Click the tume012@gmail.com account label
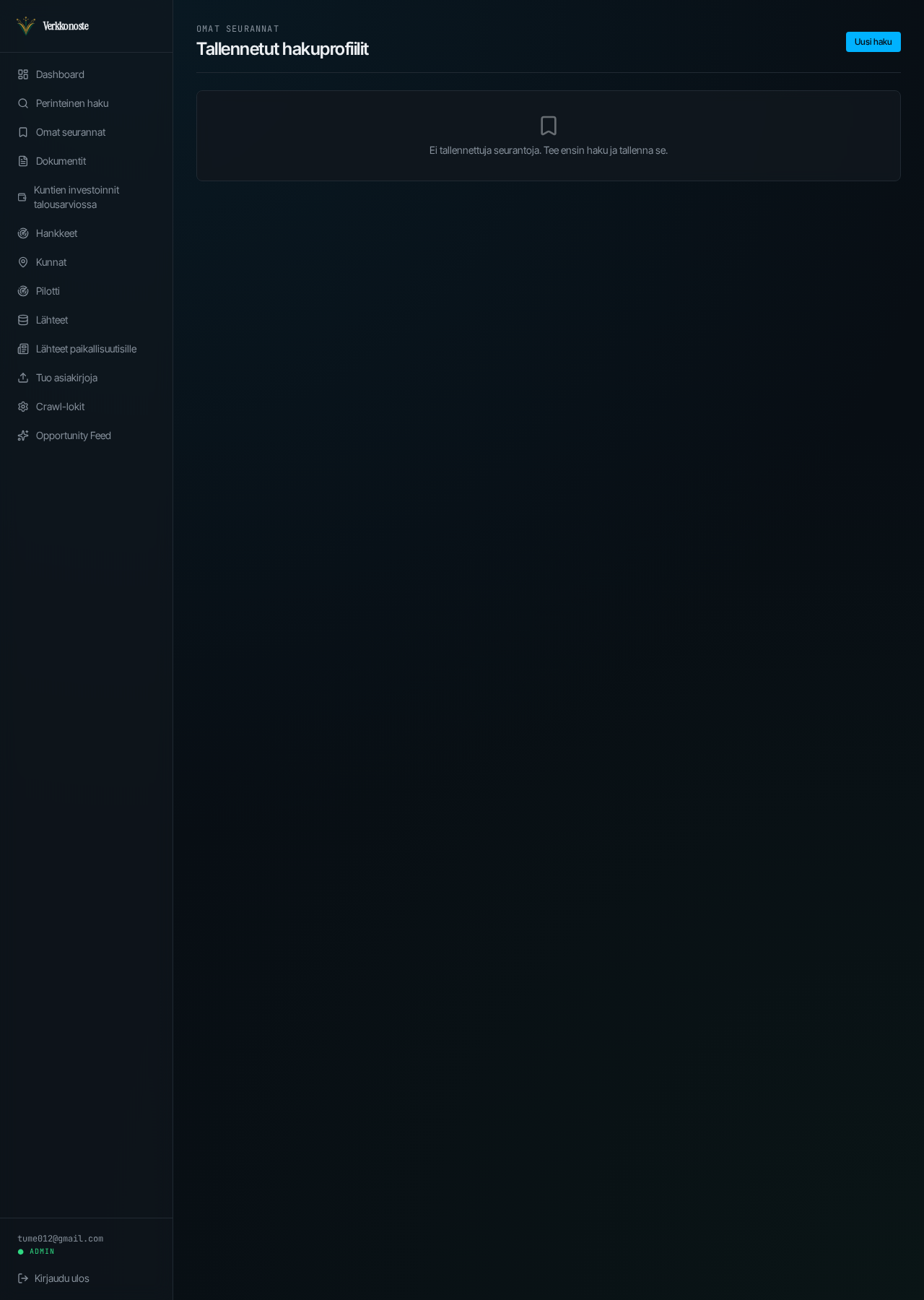 [61, 1239]
